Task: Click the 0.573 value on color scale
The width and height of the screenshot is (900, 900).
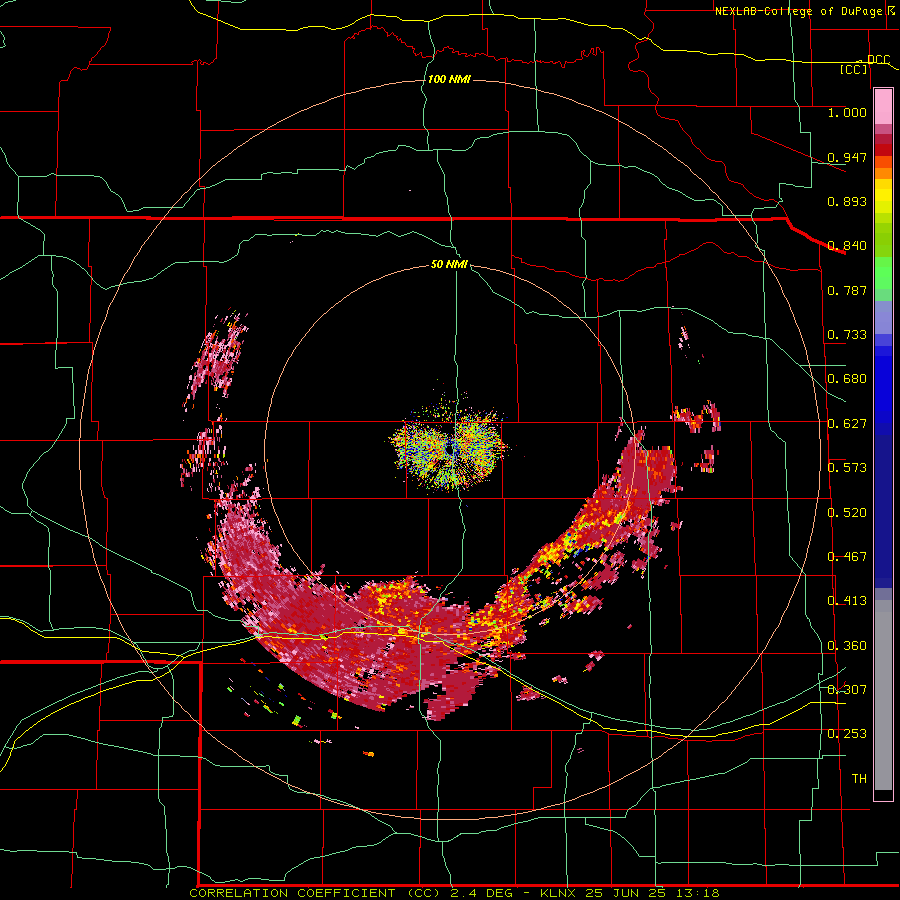Action: (x=847, y=468)
